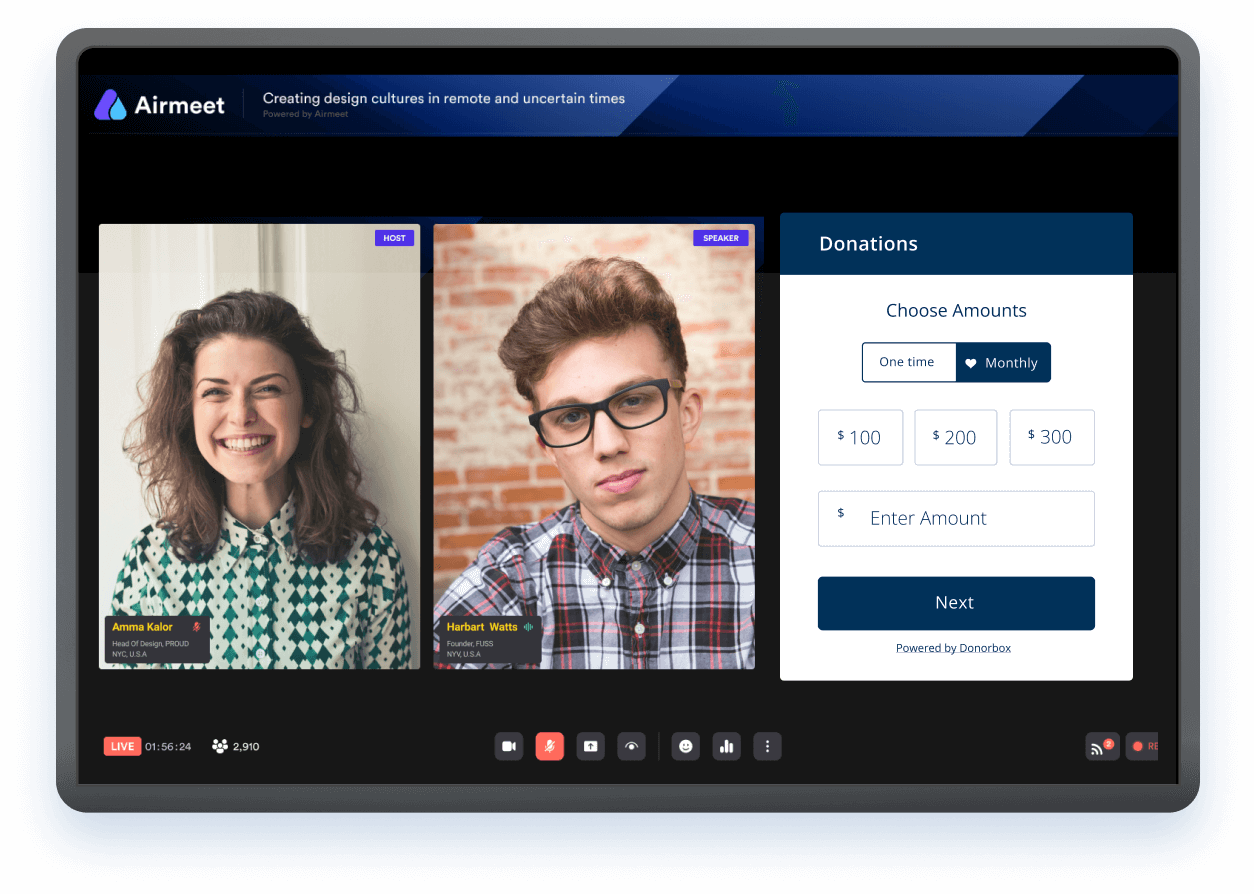Click the Airmeet logo

160,103
